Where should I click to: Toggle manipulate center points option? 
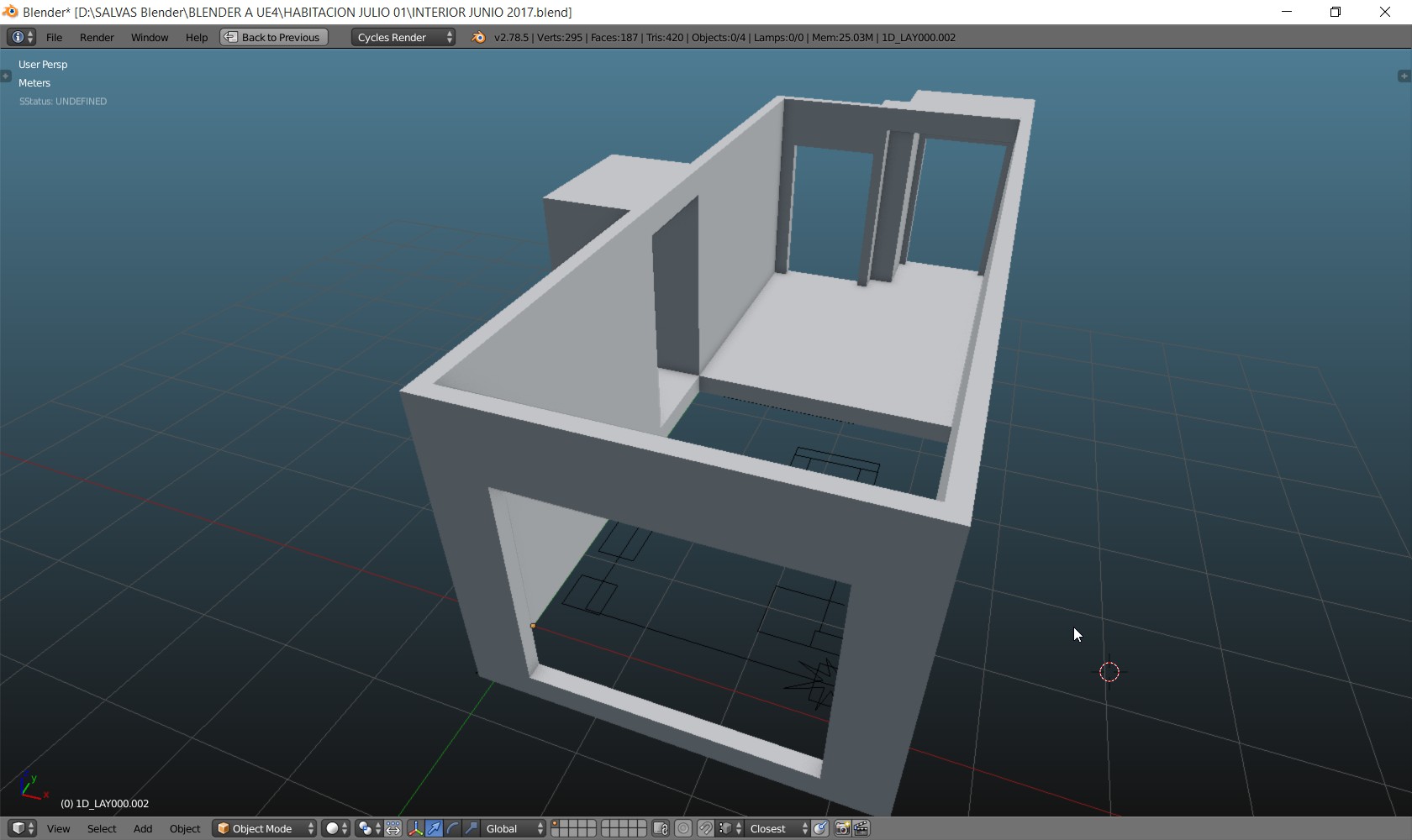(393, 828)
